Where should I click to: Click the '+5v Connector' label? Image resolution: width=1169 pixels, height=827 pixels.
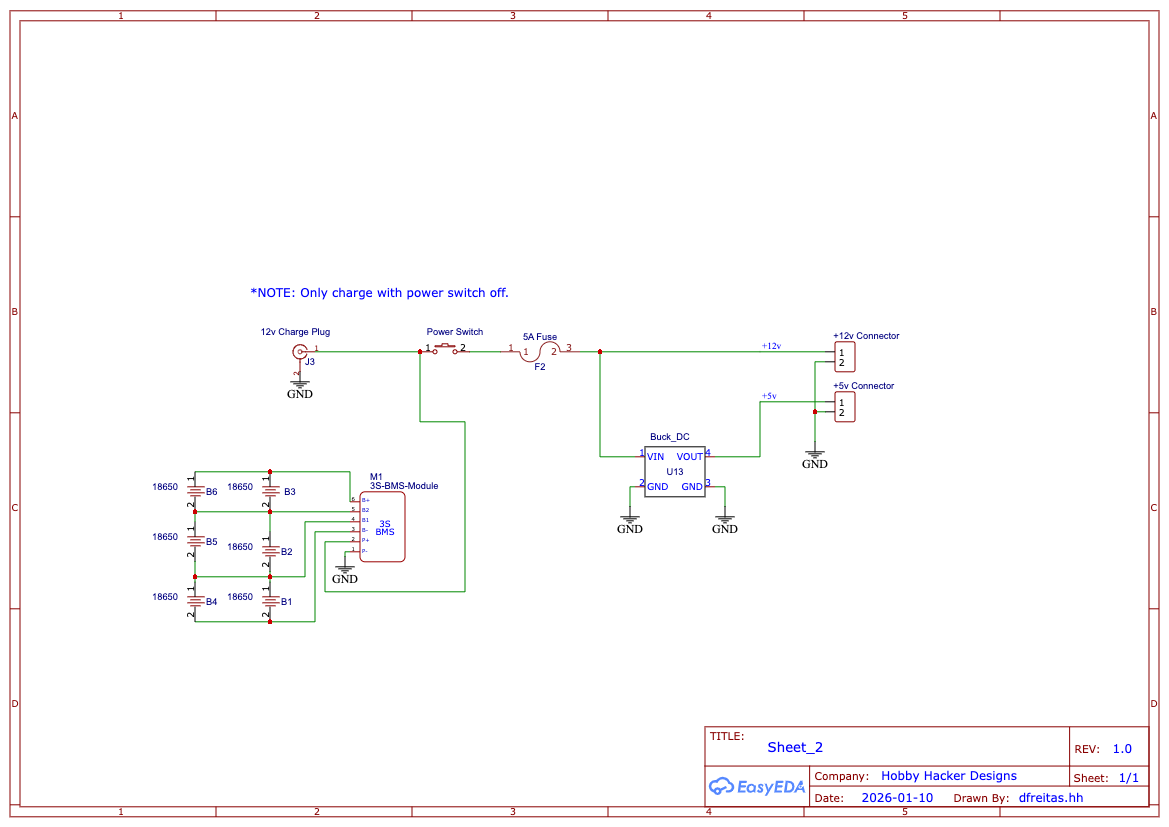click(863, 386)
